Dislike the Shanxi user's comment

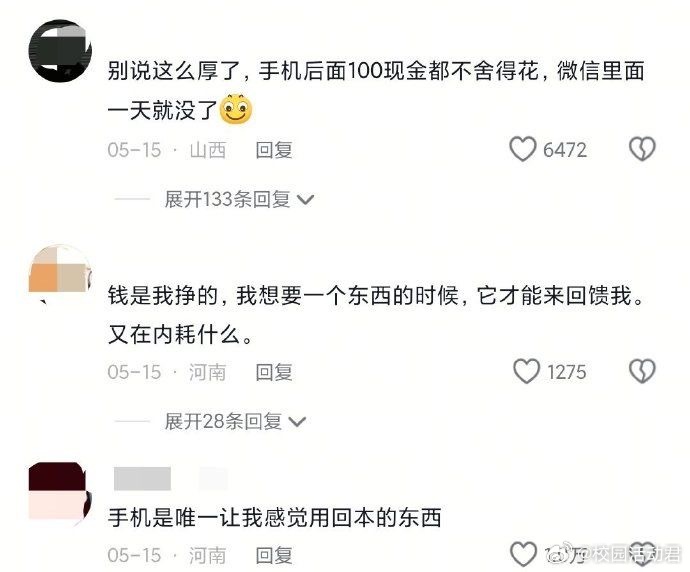[x=642, y=149]
